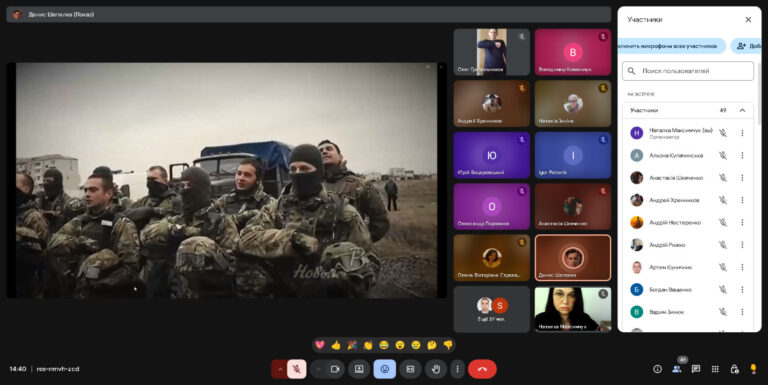Open meeting details info icon

tap(657, 369)
